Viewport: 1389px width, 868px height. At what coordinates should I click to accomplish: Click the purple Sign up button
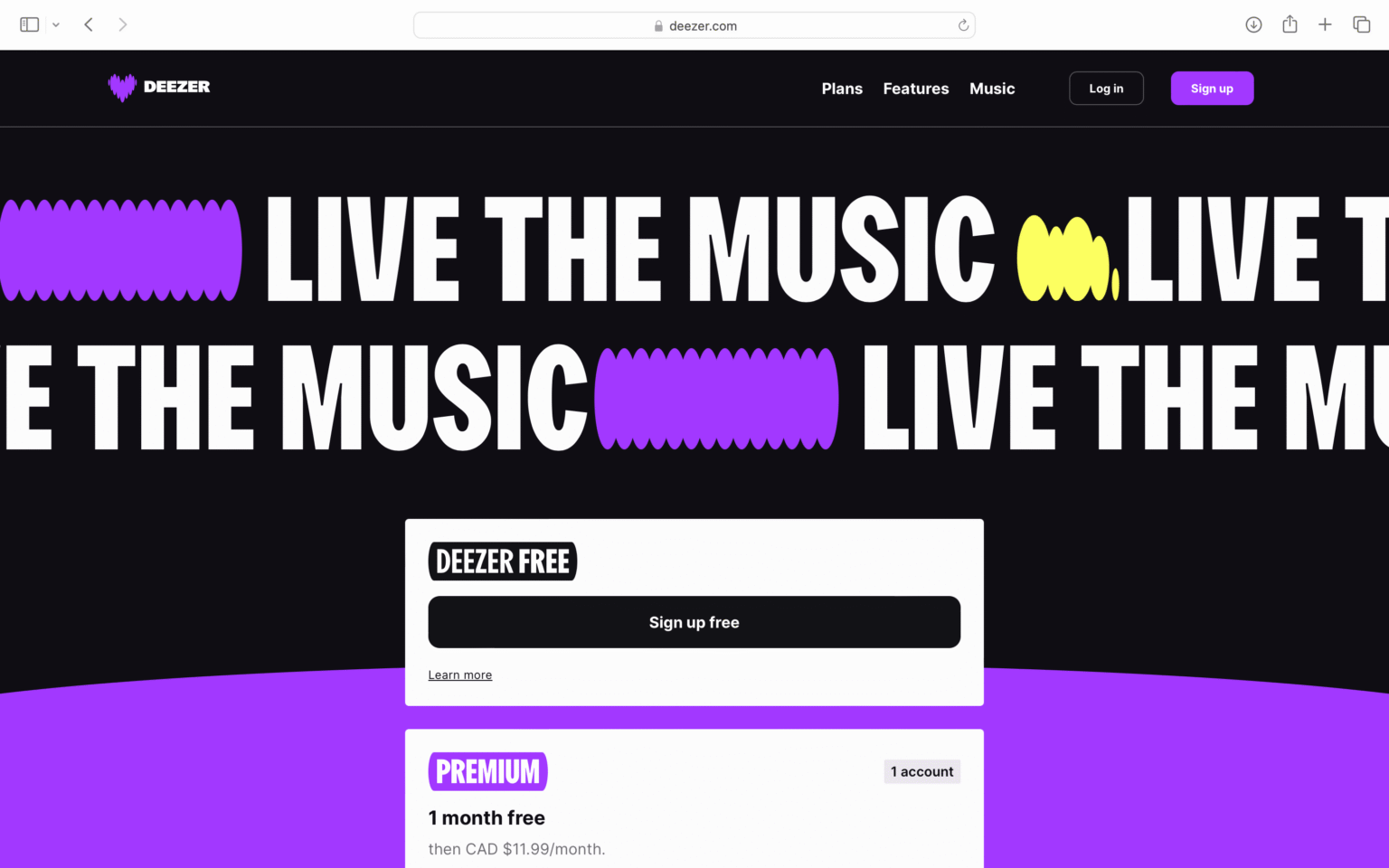click(x=1212, y=89)
